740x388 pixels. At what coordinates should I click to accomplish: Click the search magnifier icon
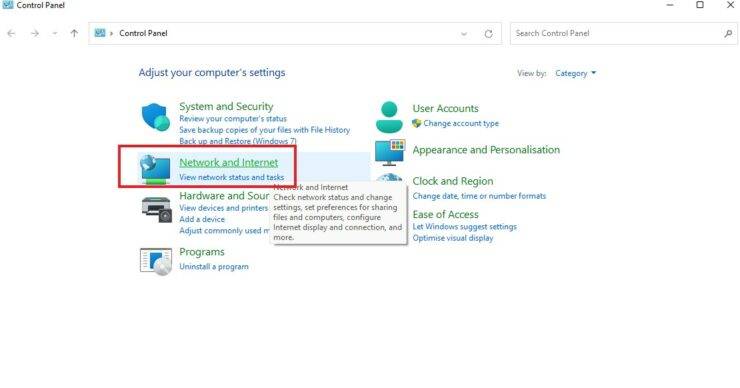point(728,34)
